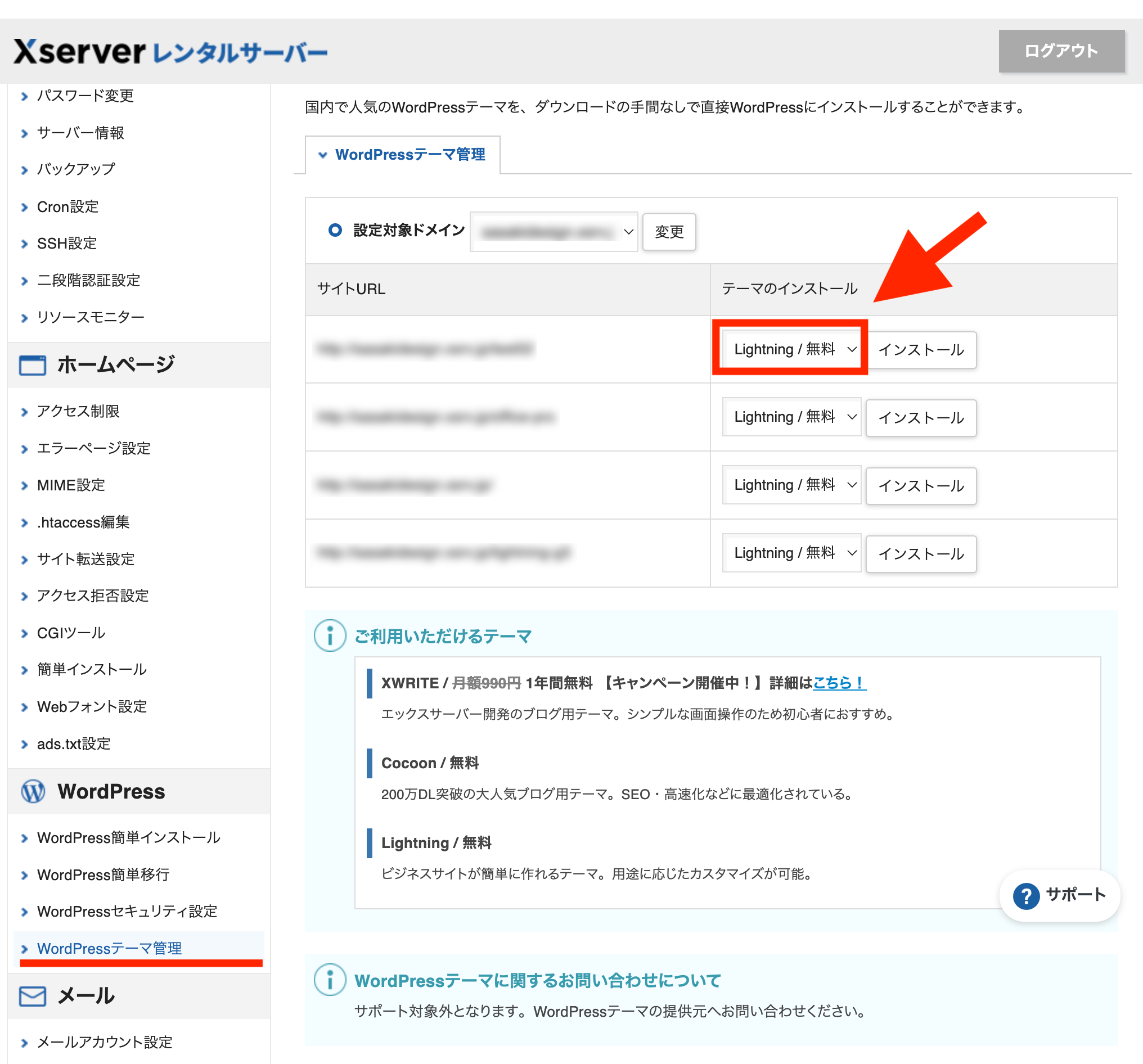The height and width of the screenshot is (1064, 1143).
Task: Open 二段階認証設定 in the sidebar
Action: click(x=88, y=280)
